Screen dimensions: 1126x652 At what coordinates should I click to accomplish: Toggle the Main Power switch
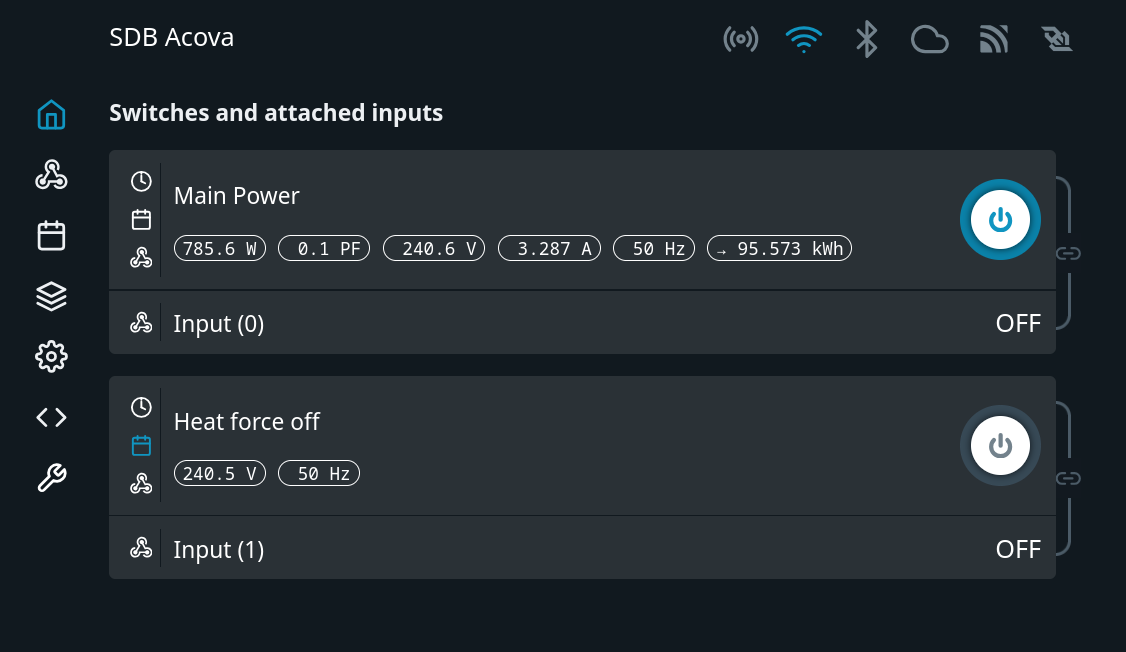pyautogui.click(x=1000, y=220)
